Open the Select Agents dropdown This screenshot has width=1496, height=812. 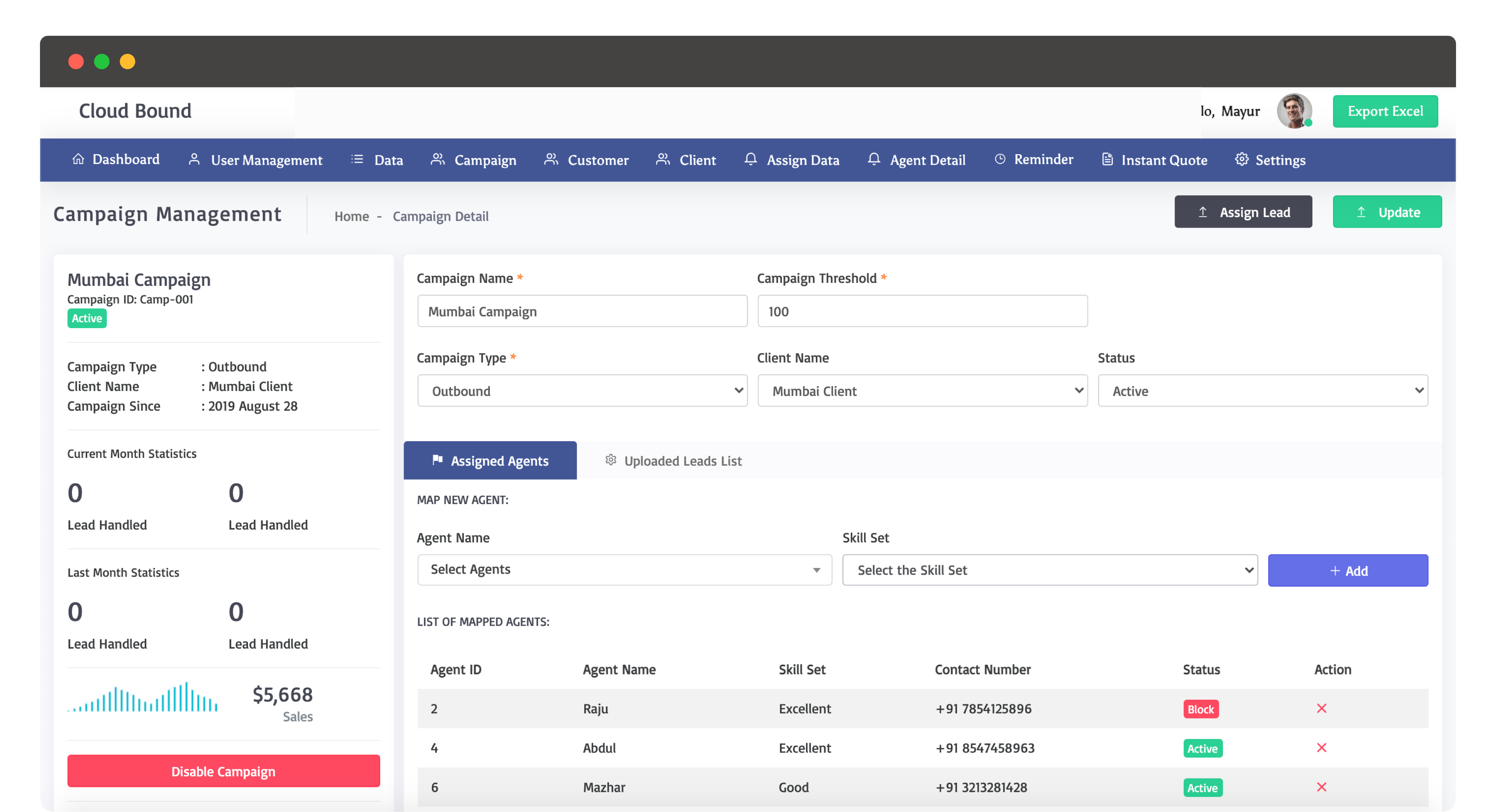pos(625,570)
